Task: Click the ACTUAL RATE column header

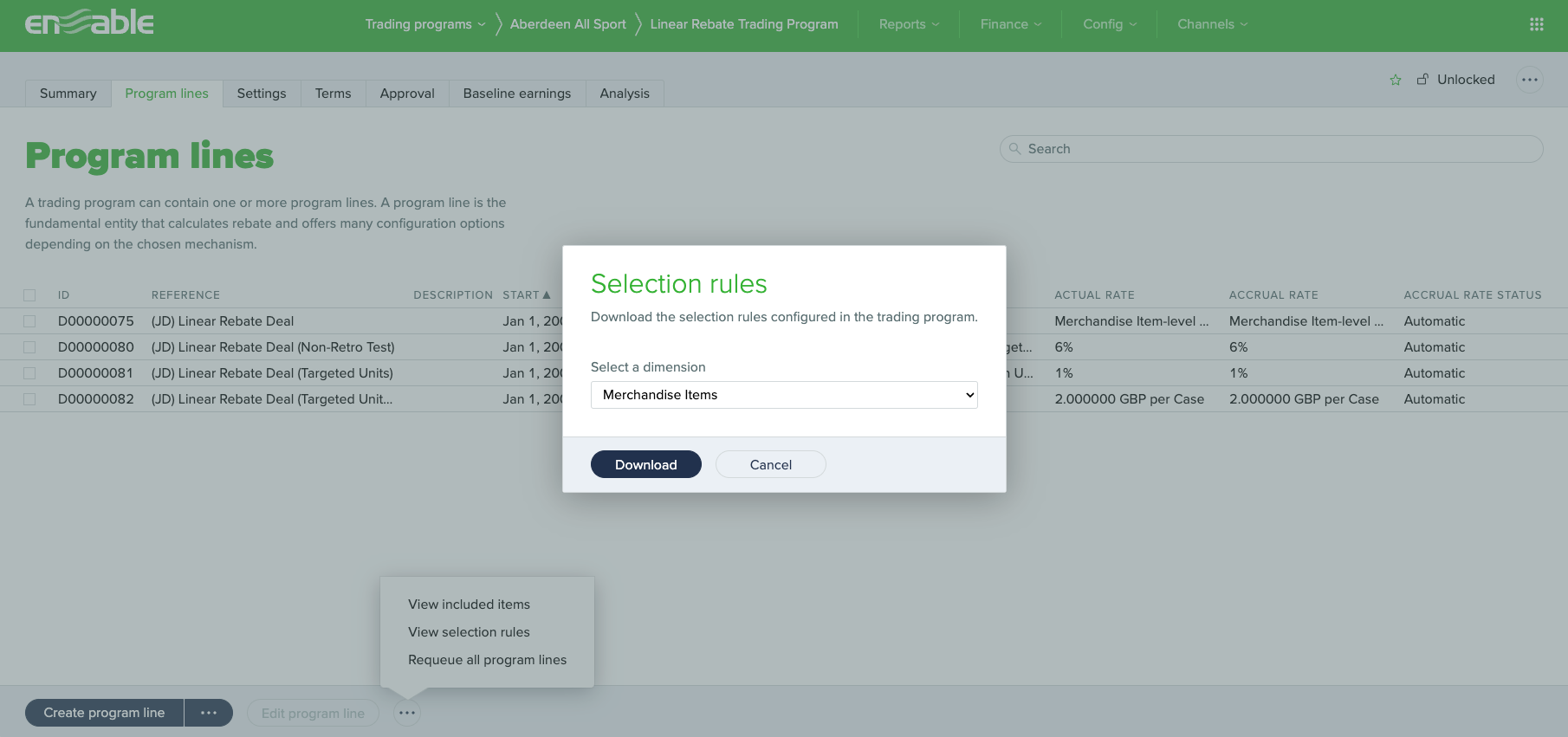Action: (x=1095, y=295)
